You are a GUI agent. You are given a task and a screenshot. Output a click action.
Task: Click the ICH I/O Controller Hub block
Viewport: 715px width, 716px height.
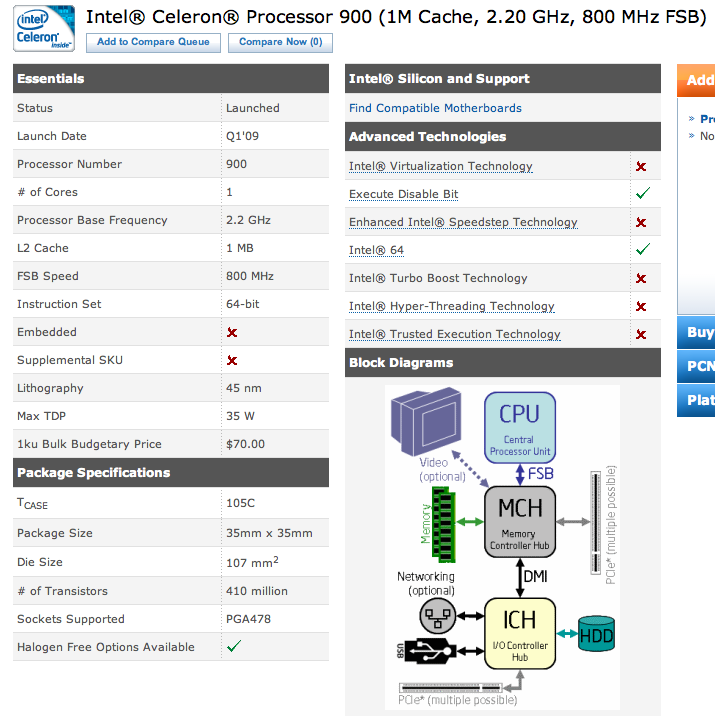pyautogui.click(x=520, y=633)
